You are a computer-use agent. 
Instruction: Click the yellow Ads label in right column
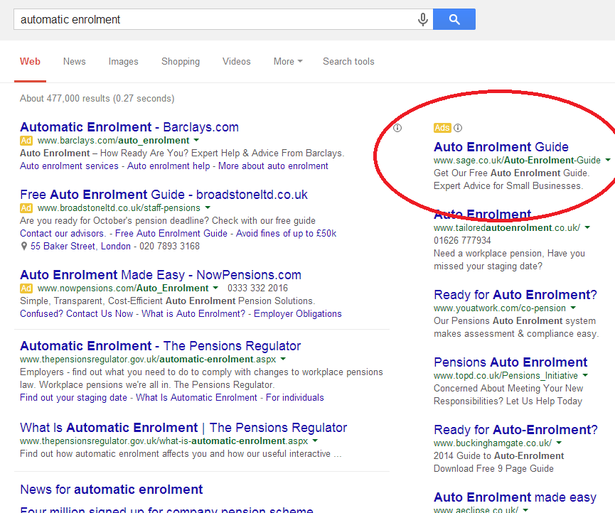(x=442, y=128)
